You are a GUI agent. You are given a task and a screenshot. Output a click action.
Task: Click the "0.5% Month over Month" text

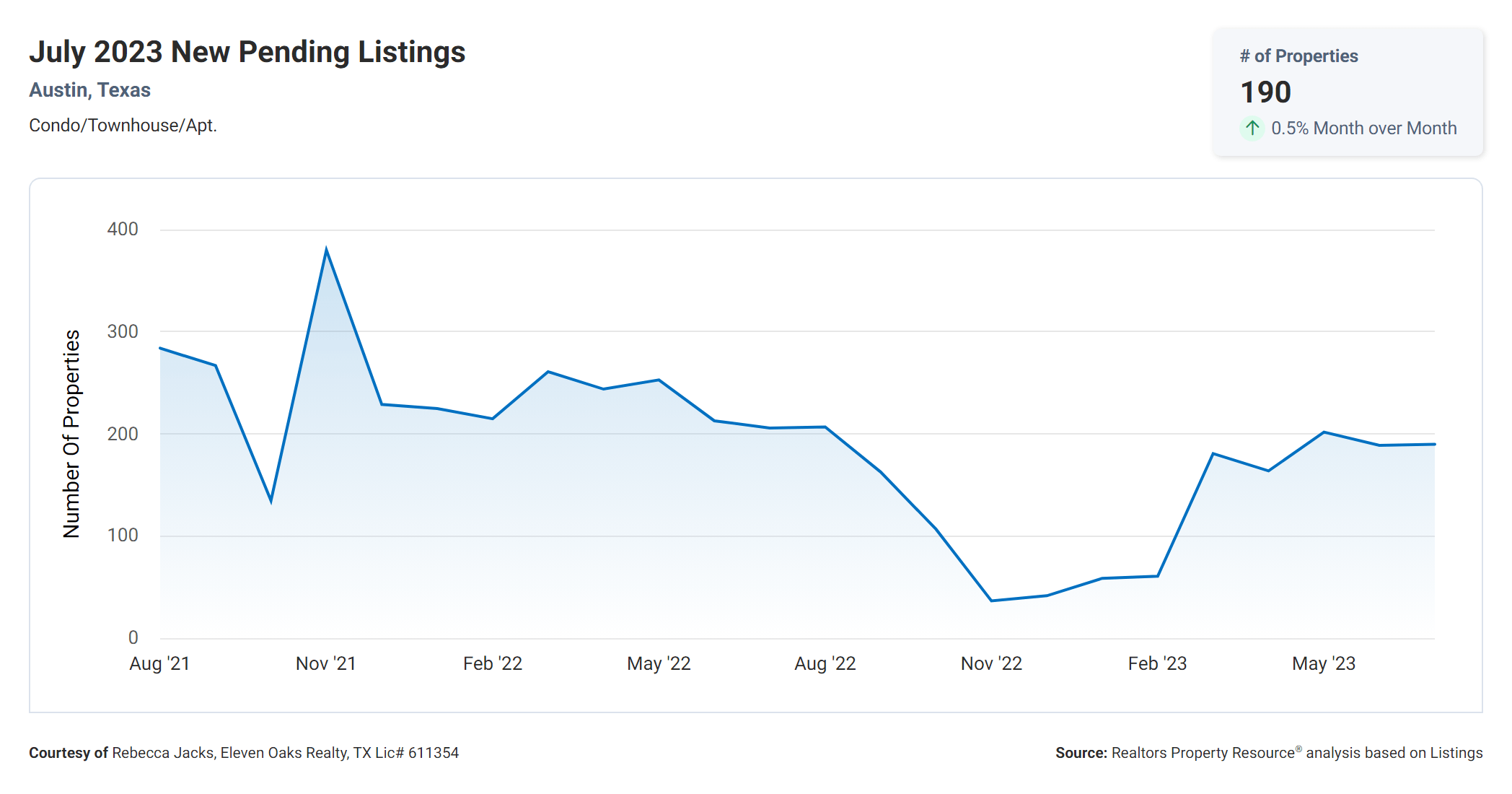(1363, 128)
